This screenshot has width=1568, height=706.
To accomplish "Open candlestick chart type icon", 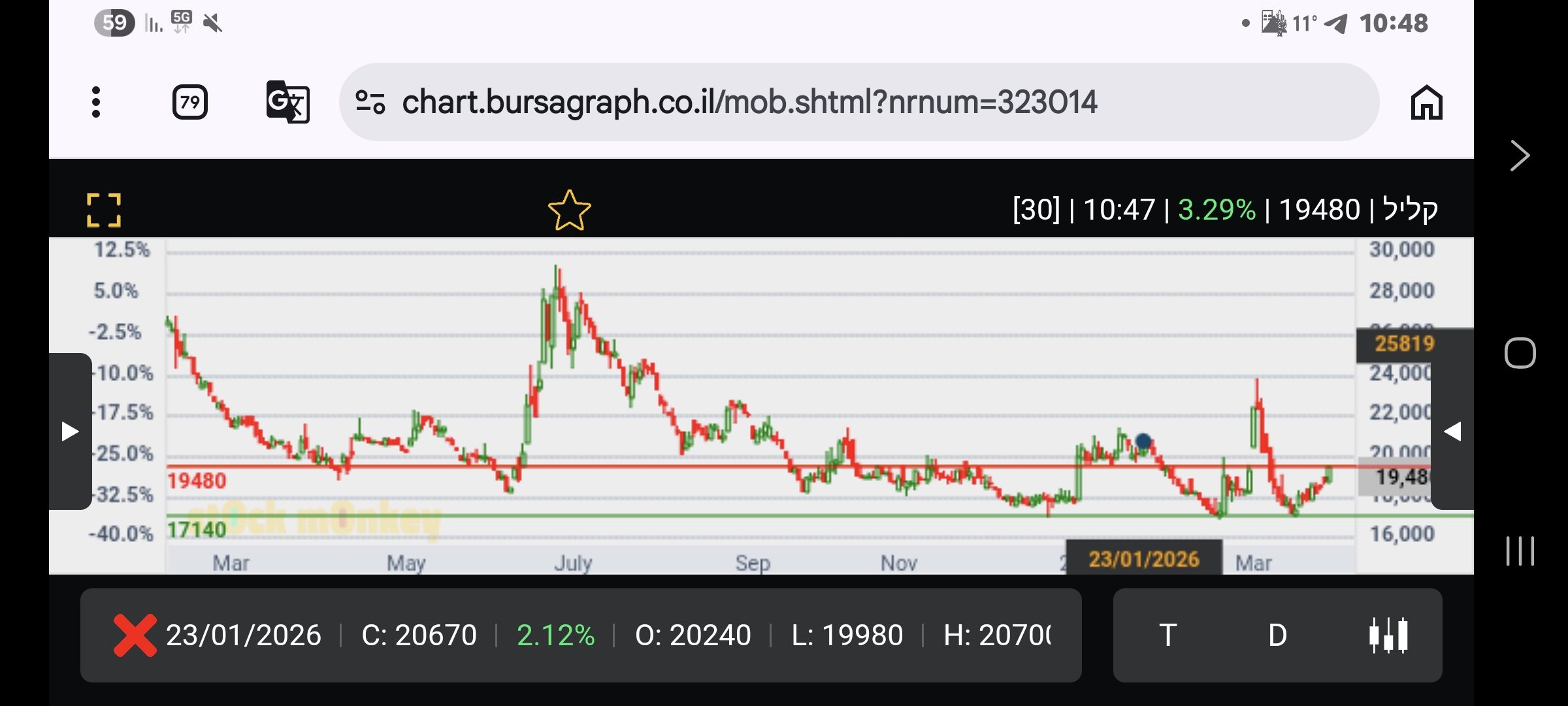I will tap(1388, 635).
